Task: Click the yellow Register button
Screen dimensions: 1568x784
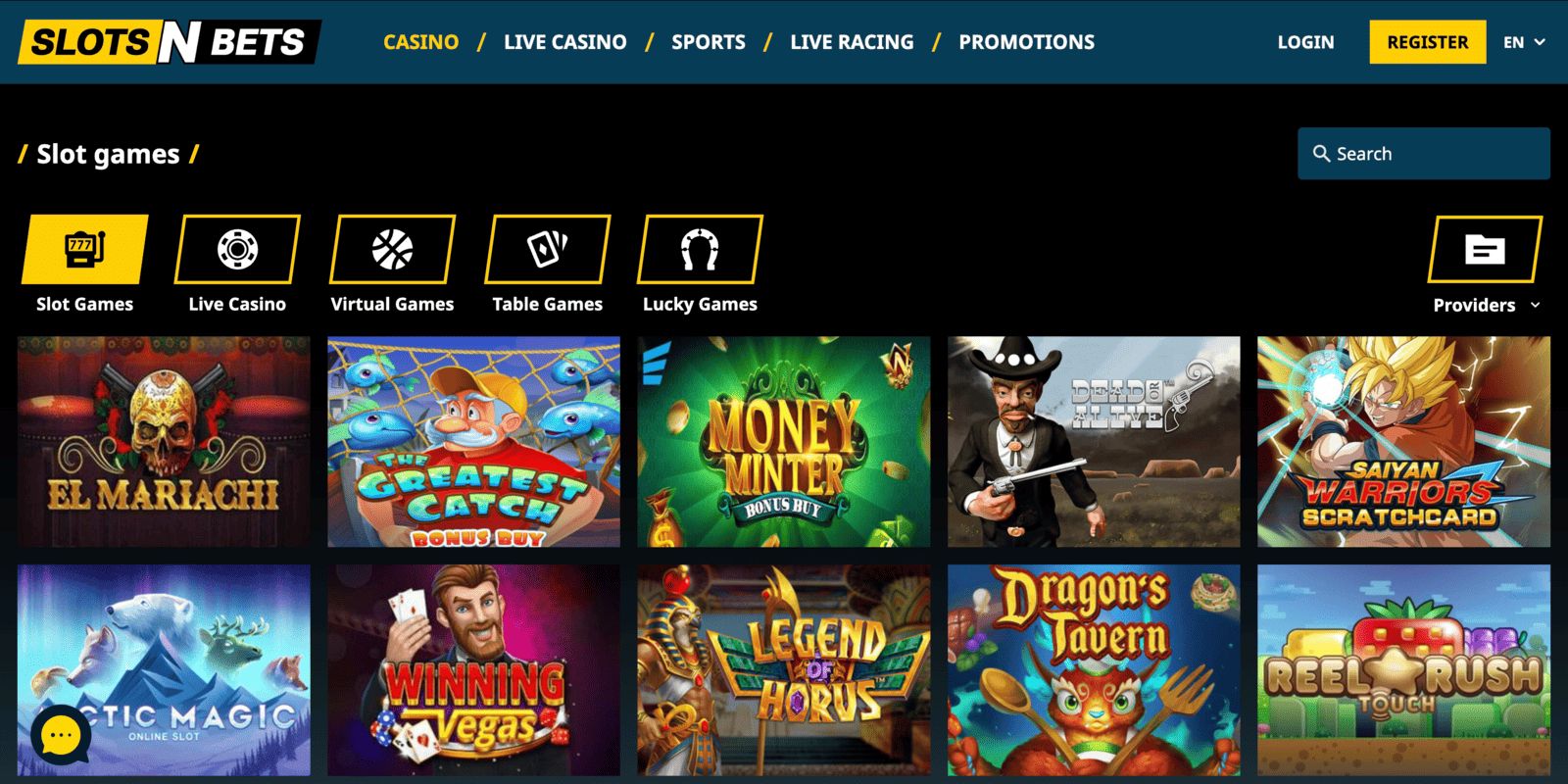Action: (x=1428, y=42)
